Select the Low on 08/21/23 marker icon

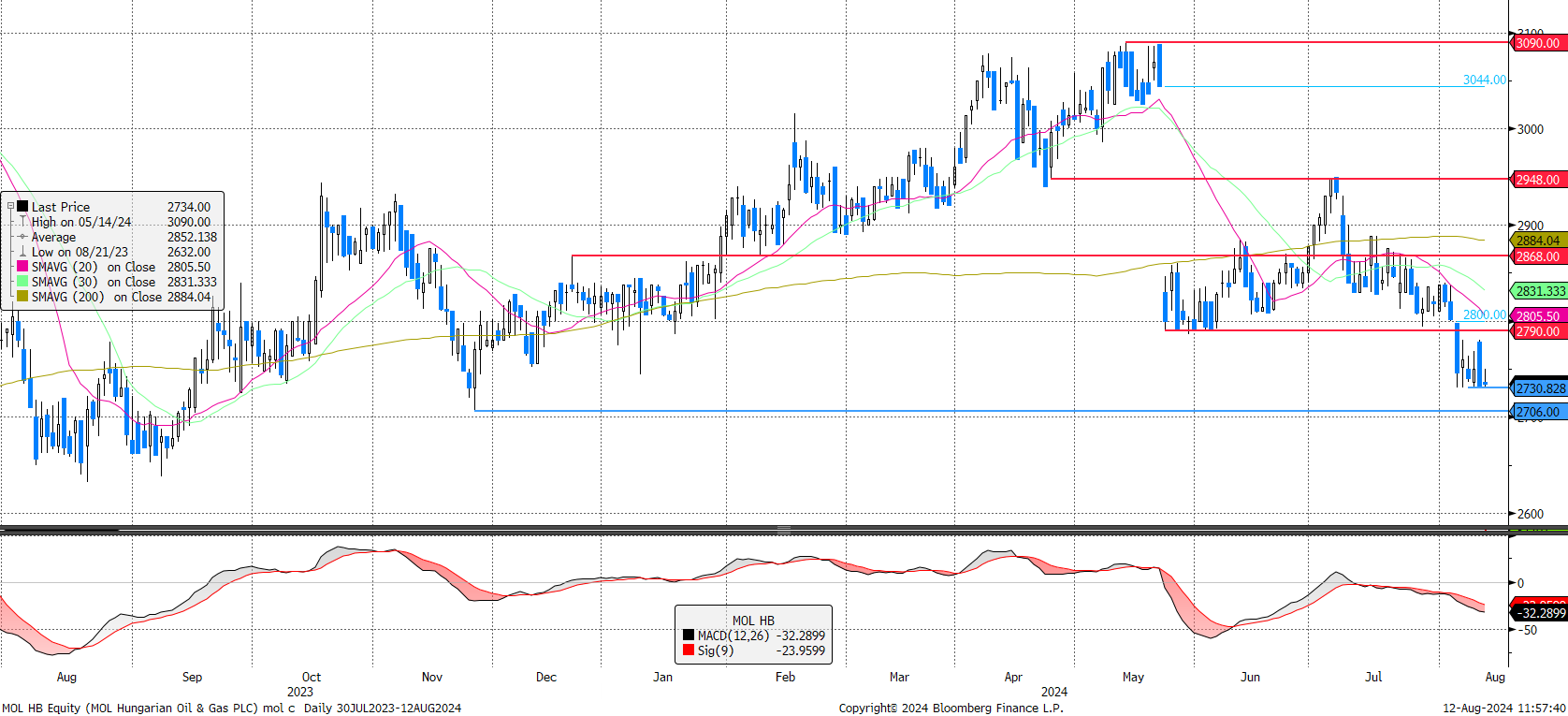(22, 252)
